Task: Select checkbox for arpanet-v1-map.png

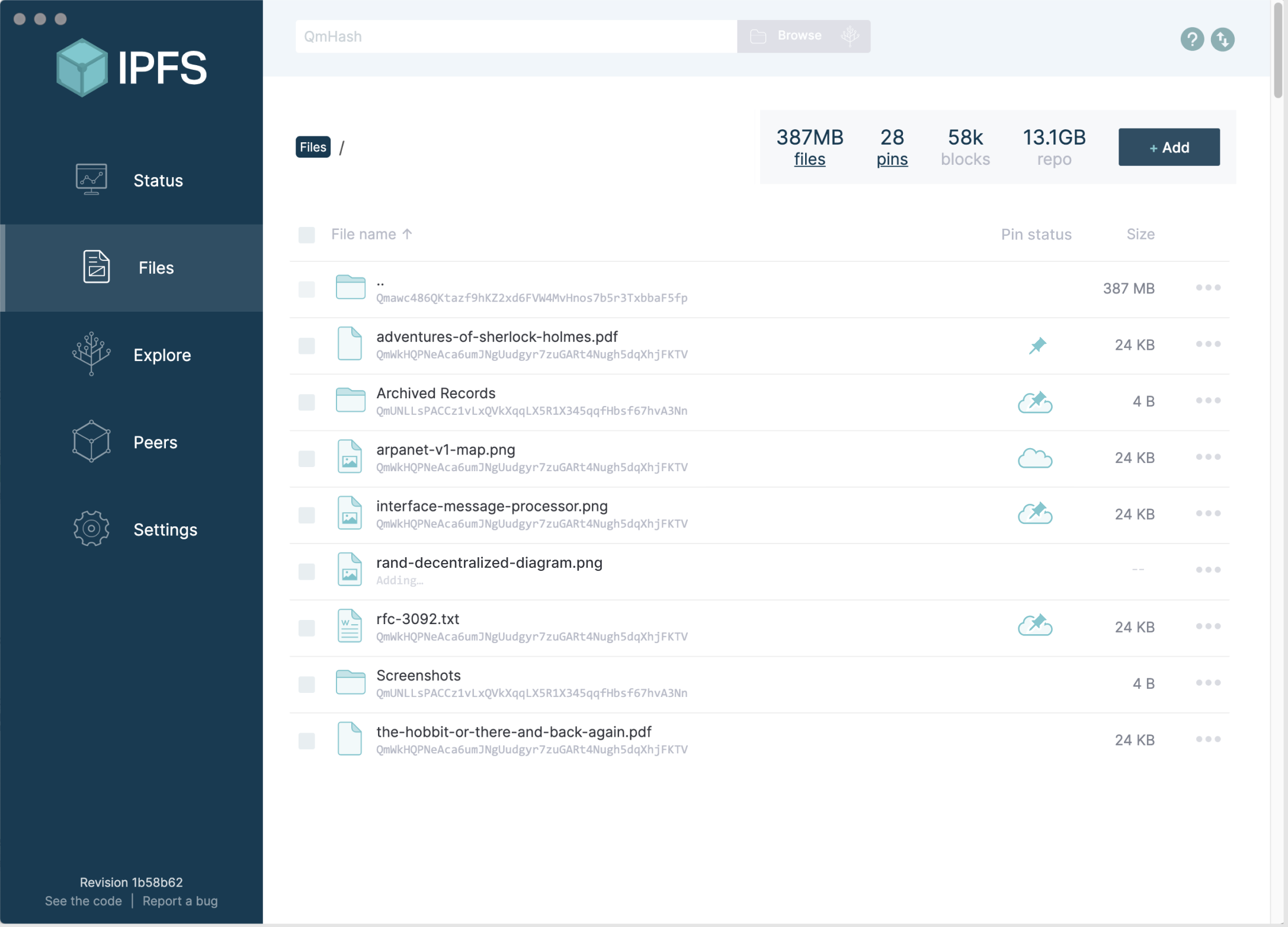Action: [306, 459]
